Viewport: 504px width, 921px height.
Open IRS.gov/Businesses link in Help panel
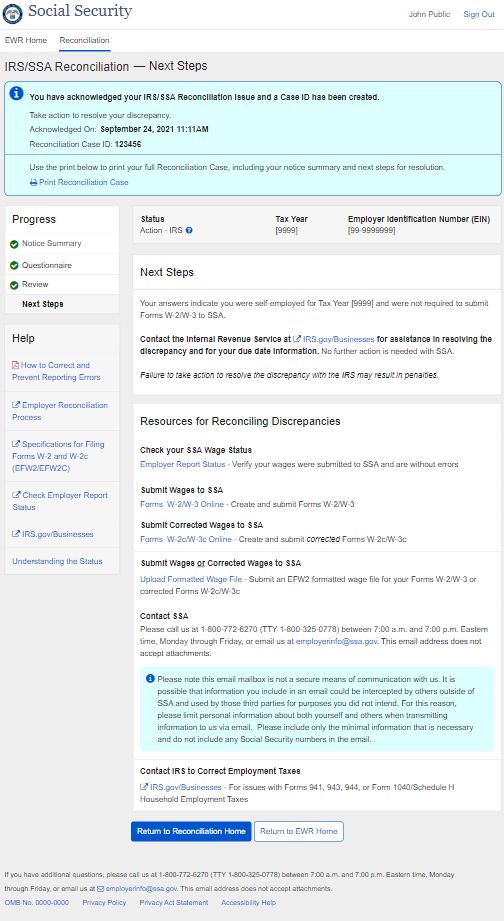coord(58,535)
